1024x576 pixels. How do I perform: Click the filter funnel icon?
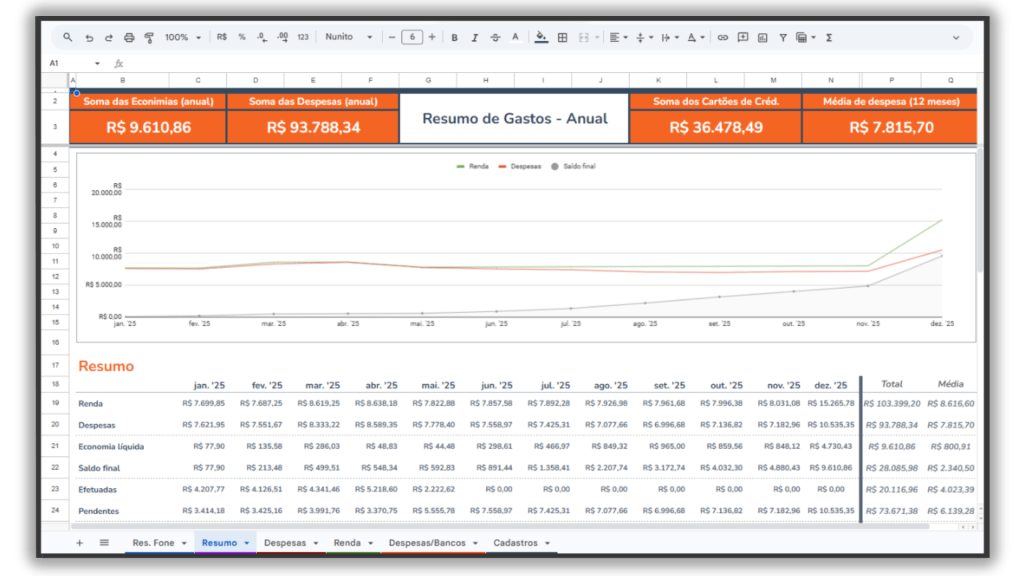pos(783,37)
